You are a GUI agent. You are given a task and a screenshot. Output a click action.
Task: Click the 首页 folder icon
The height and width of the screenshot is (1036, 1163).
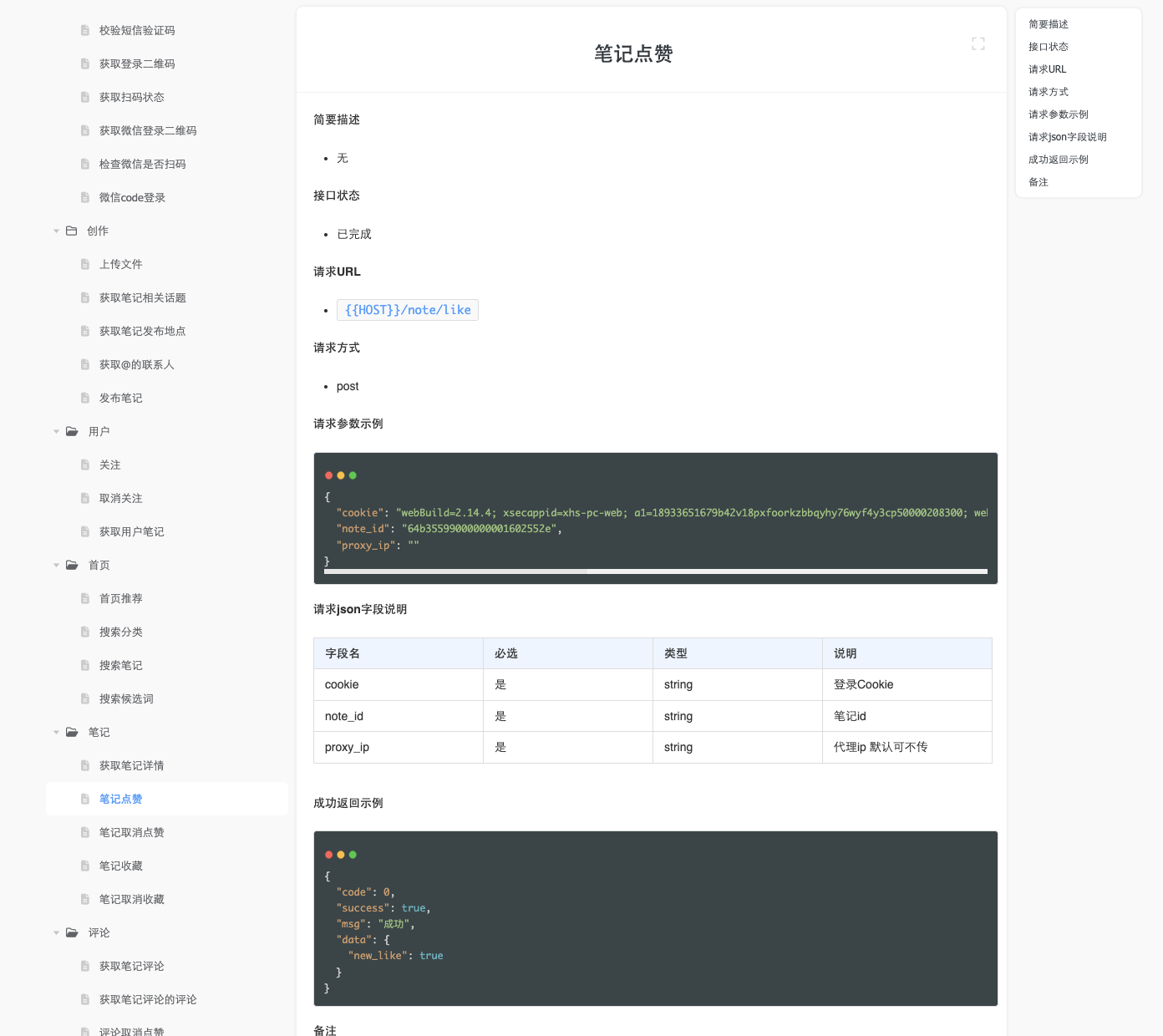[72, 565]
